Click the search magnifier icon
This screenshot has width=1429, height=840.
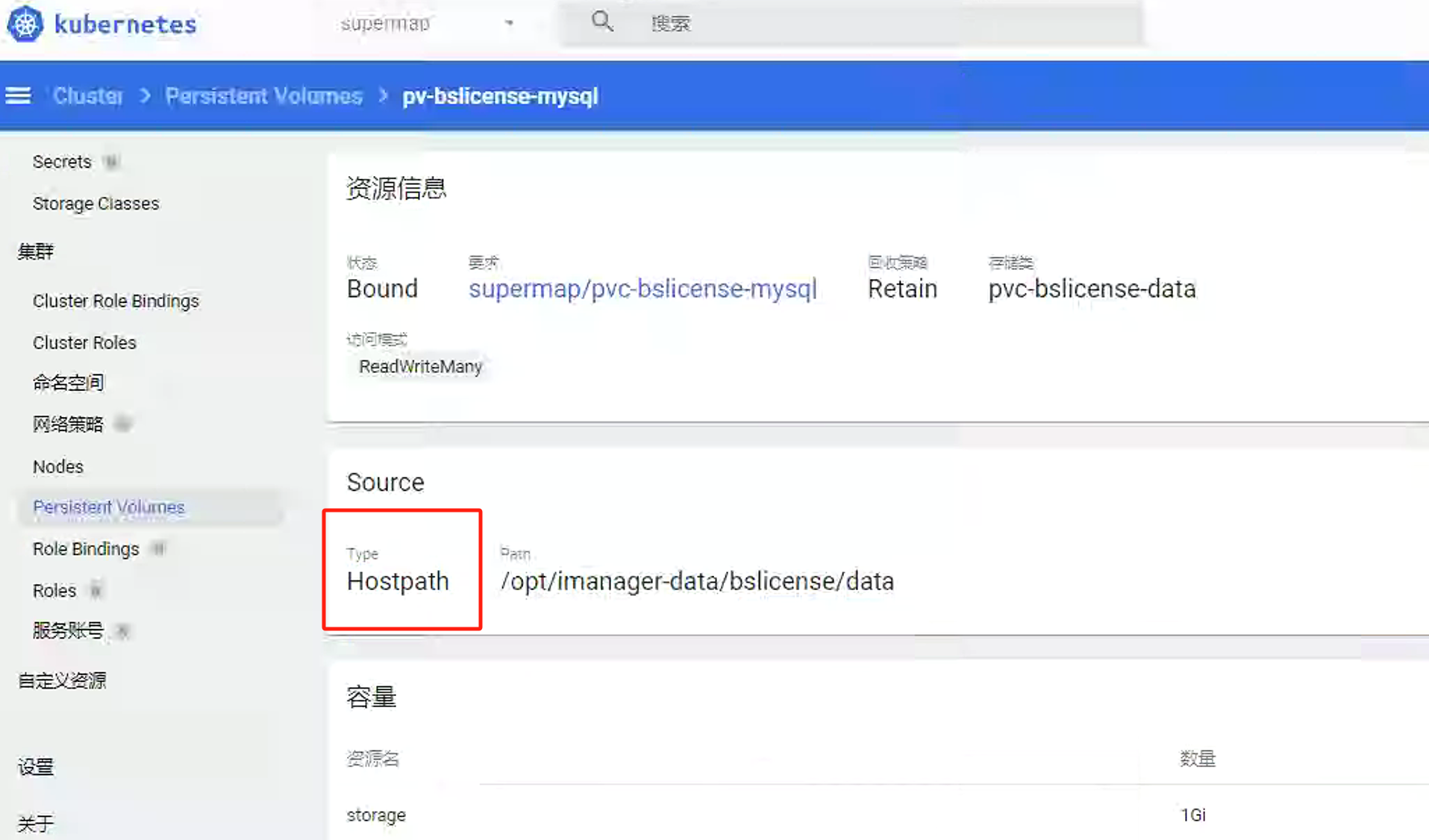point(602,22)
